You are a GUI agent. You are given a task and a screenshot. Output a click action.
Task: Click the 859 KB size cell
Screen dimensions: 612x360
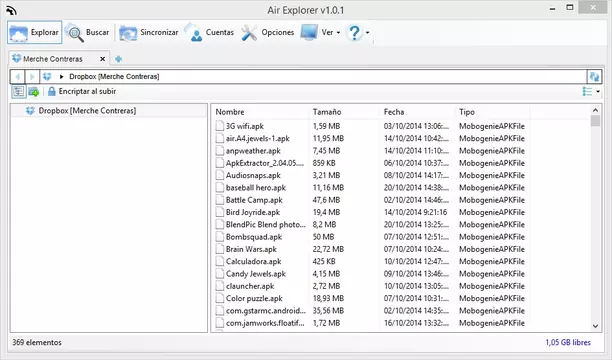tap(324, 163)
